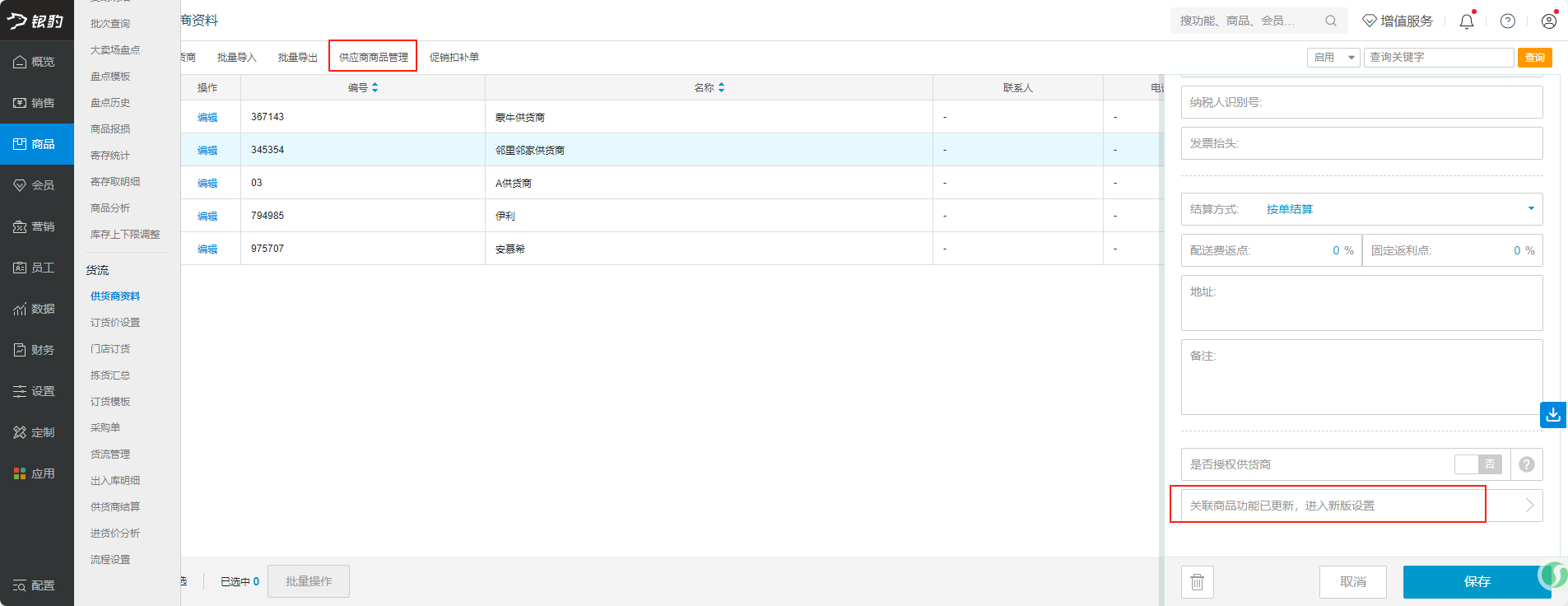This screenshot has height=606, width=1568.
Task: Open 促销扣补单 tab
Action: tap(454, 57)
